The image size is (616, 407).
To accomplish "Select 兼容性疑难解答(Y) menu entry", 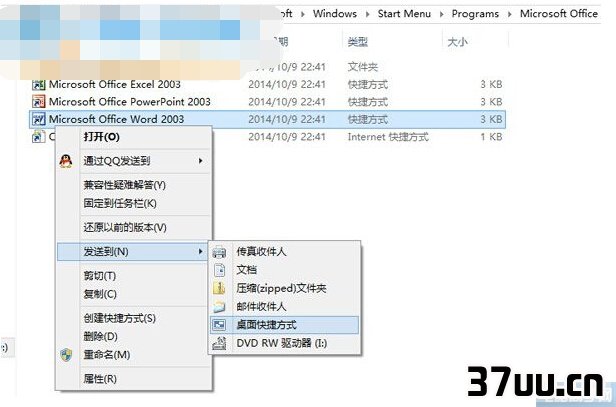I will pyautogui.click(x=125, y=185).
